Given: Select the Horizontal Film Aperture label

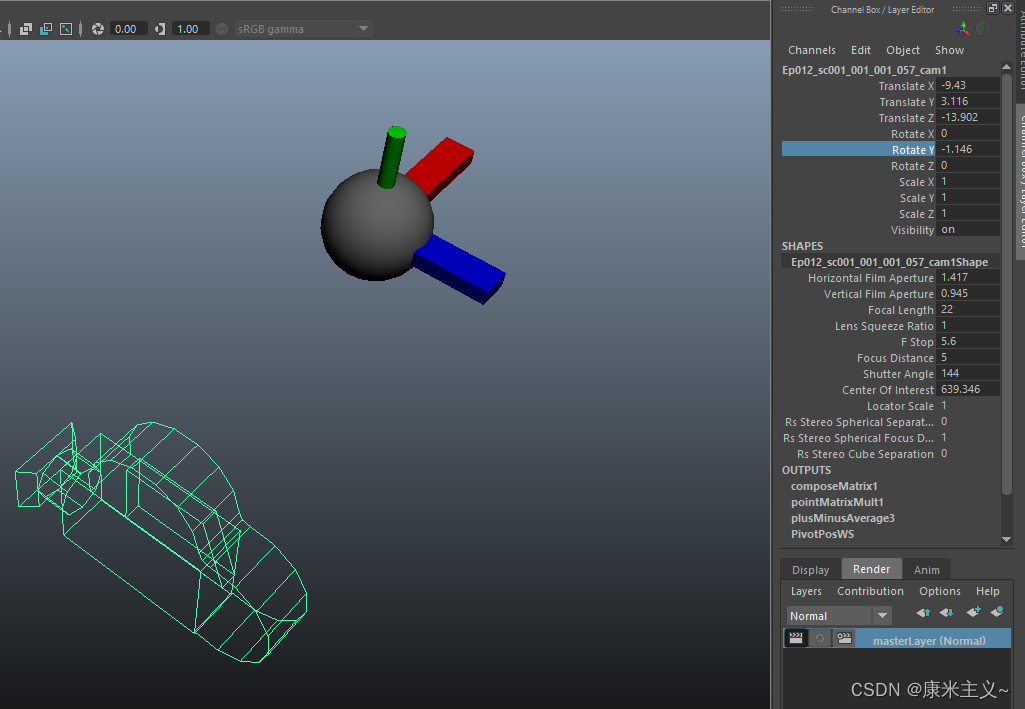Looking at the screenshot, I should click(x=870, y=278).
